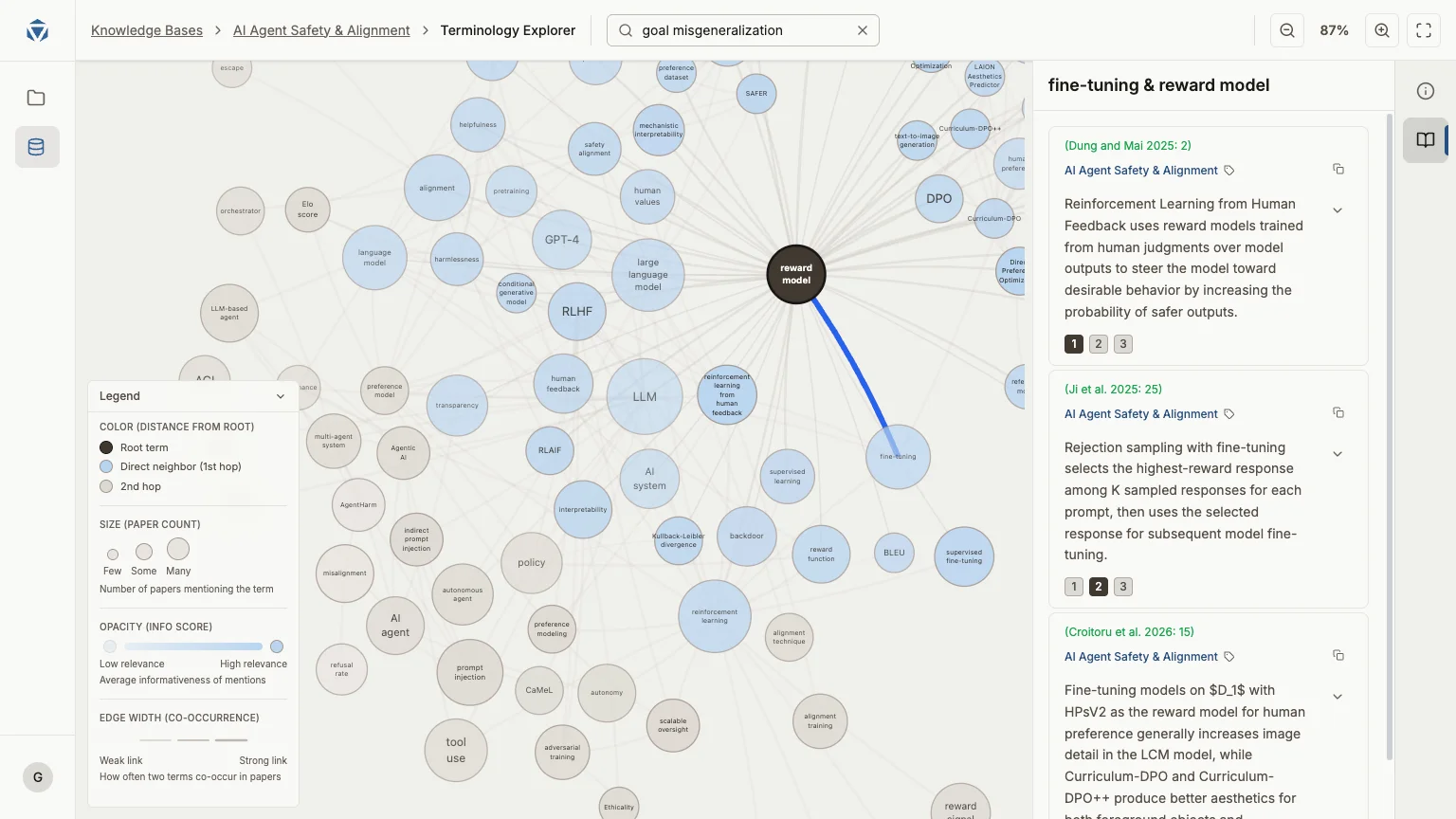The width and height of the screenshot is (1456, 819).
Task: Select the tool use node
Action: [456, 750]
